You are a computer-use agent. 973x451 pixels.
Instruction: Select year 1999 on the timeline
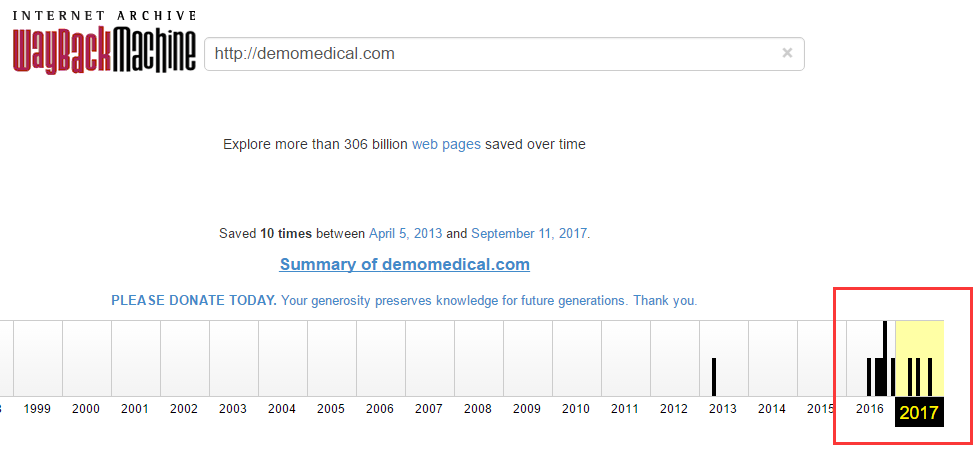click(x=37, y=409)
